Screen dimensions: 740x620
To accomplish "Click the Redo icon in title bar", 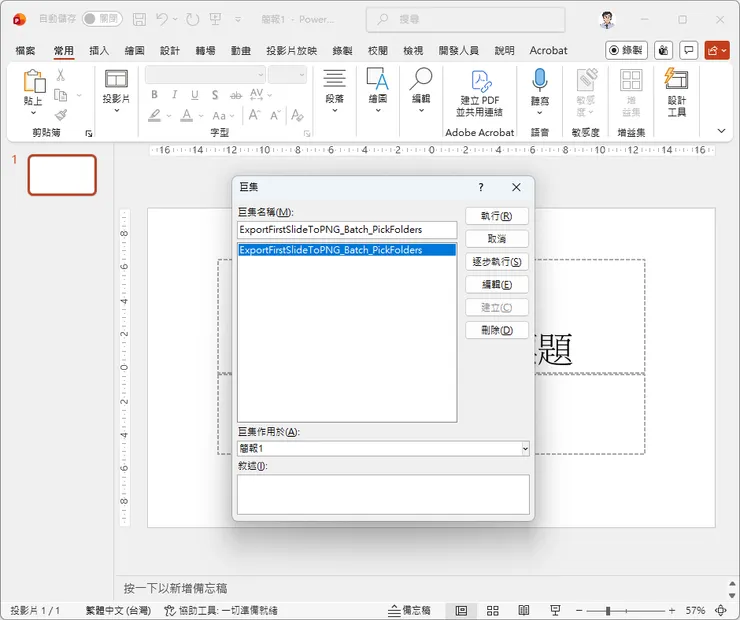I will coord(192,19).
